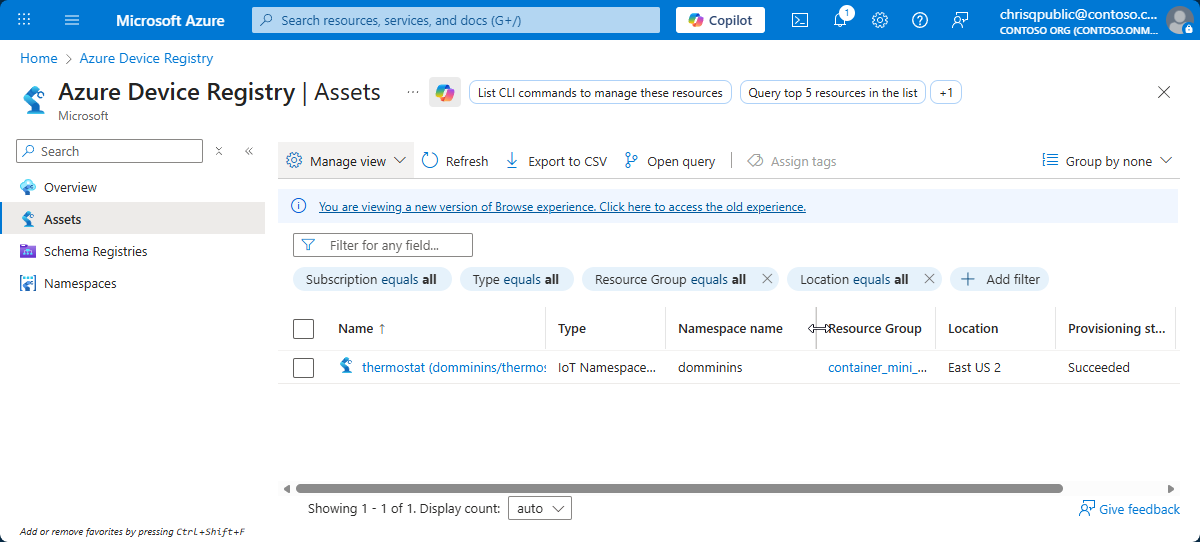Open the thermostat asset link

click(453, 367)
